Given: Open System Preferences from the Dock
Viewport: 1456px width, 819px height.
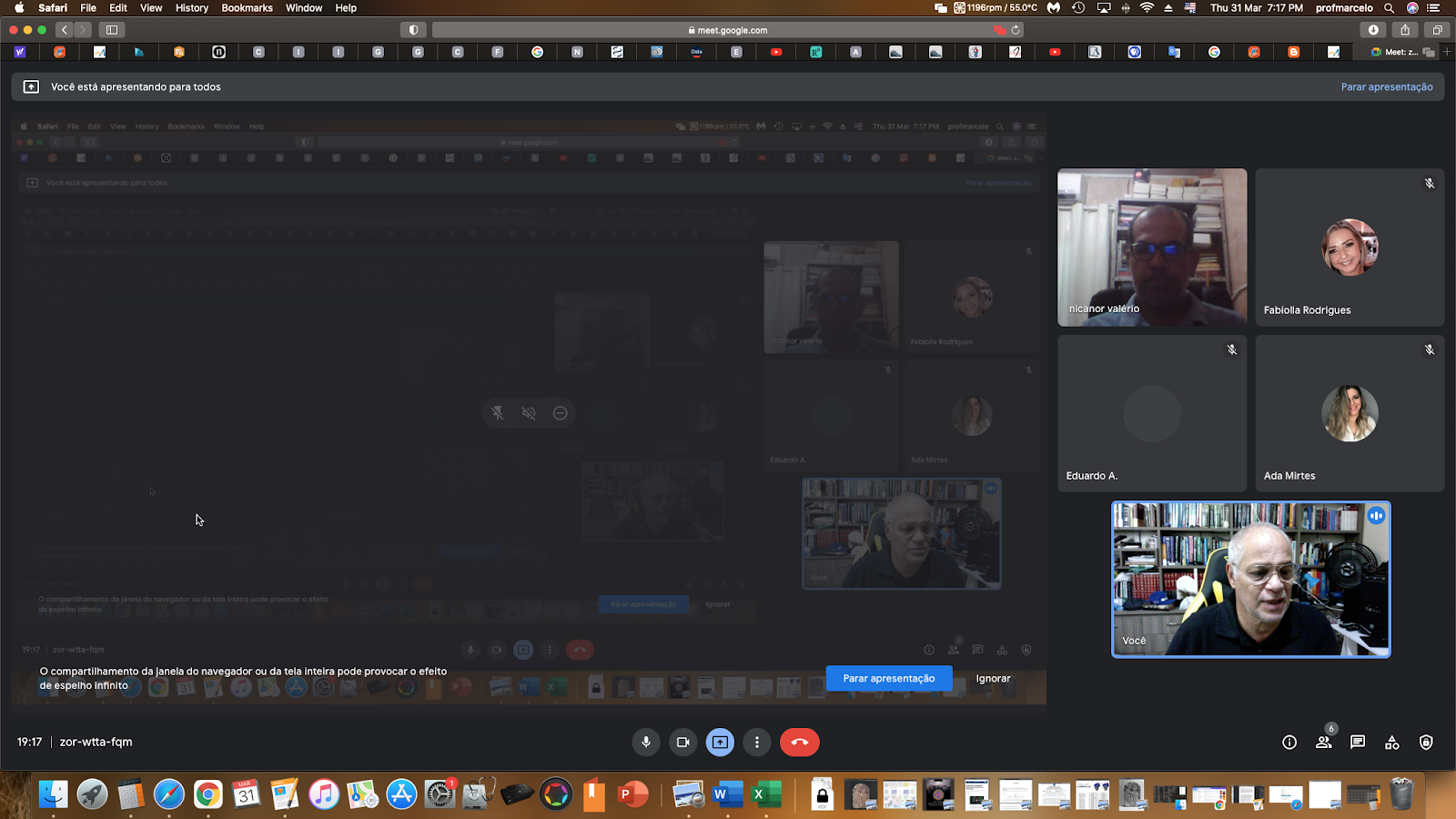Looking at the screenshot, I should point(440,794).
